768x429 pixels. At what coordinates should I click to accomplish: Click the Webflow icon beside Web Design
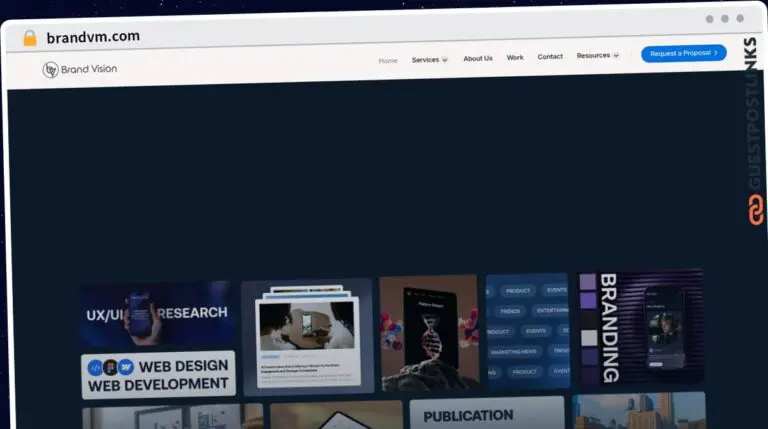pos(126,367)
